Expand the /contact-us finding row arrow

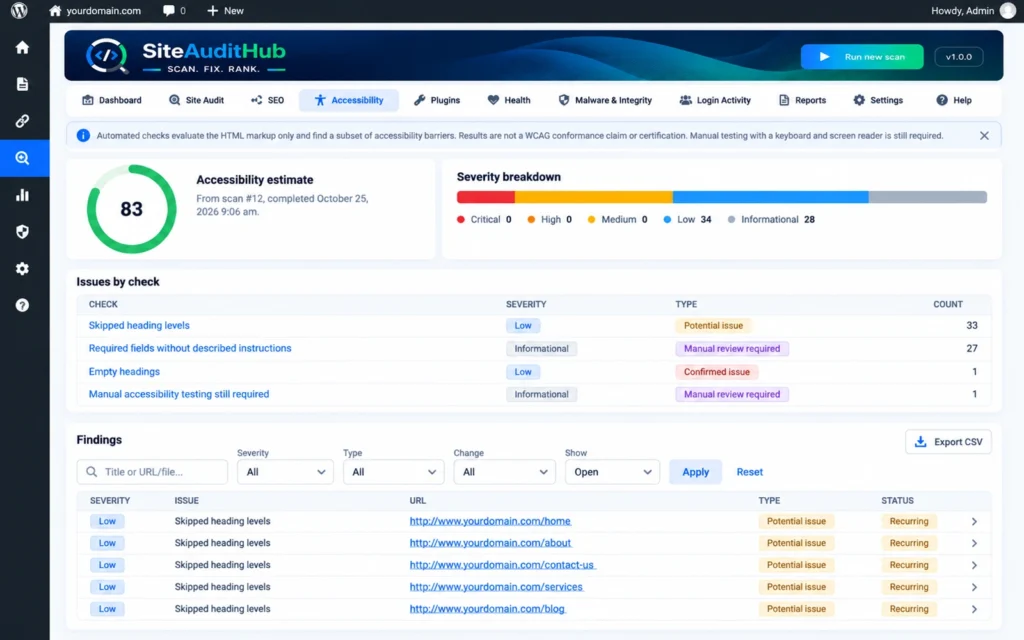tap(974, 566)
